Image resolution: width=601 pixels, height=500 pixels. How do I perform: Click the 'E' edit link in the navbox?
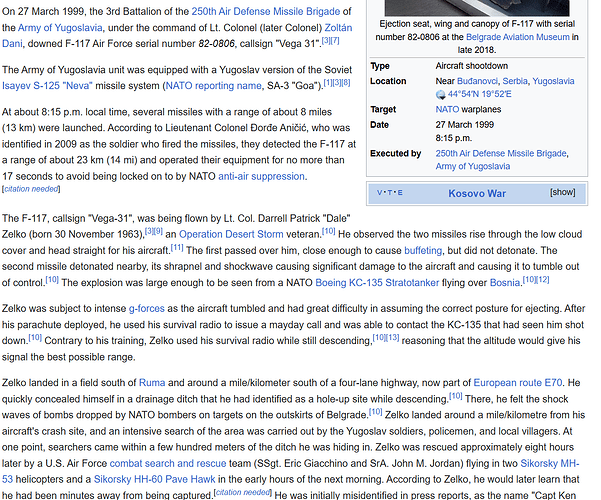click(400, 192)
